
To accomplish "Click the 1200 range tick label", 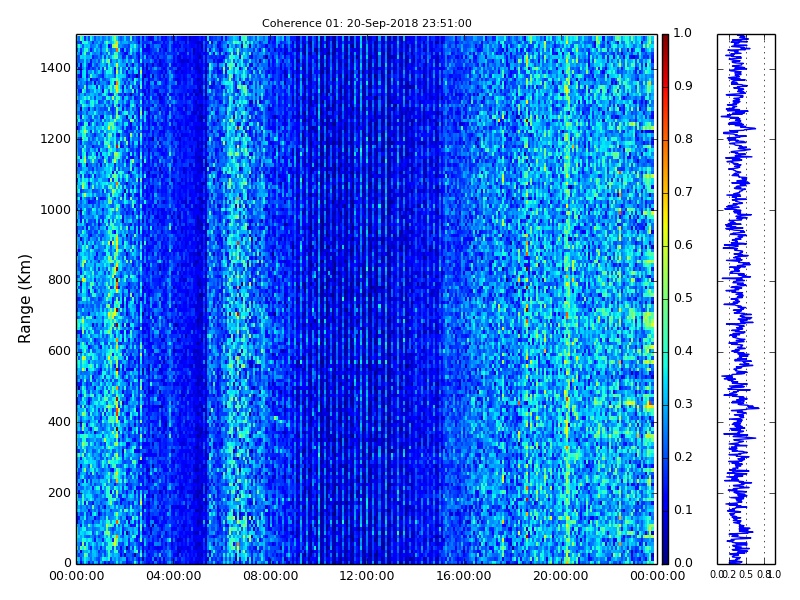I will (56, 139).
